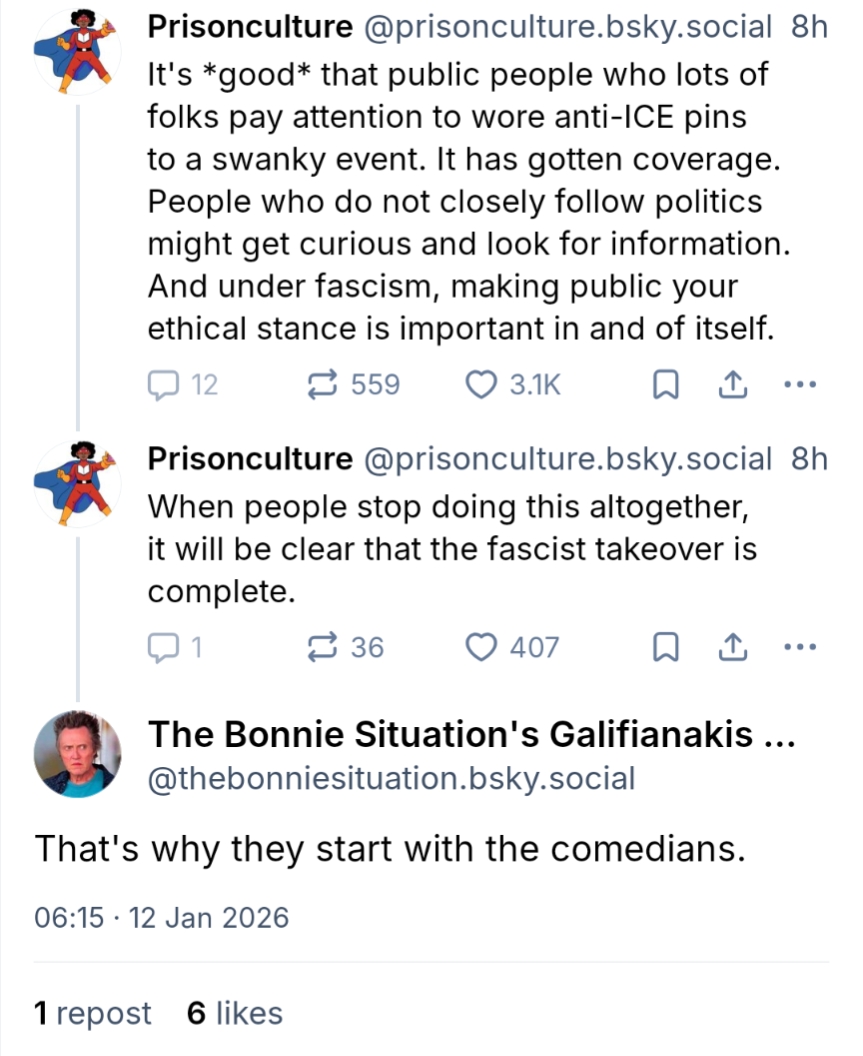Image resolution: width=863 pixels, height=1056 pixels.
Task: Open the first Prisonculture display name
Action: click(250, 28)
